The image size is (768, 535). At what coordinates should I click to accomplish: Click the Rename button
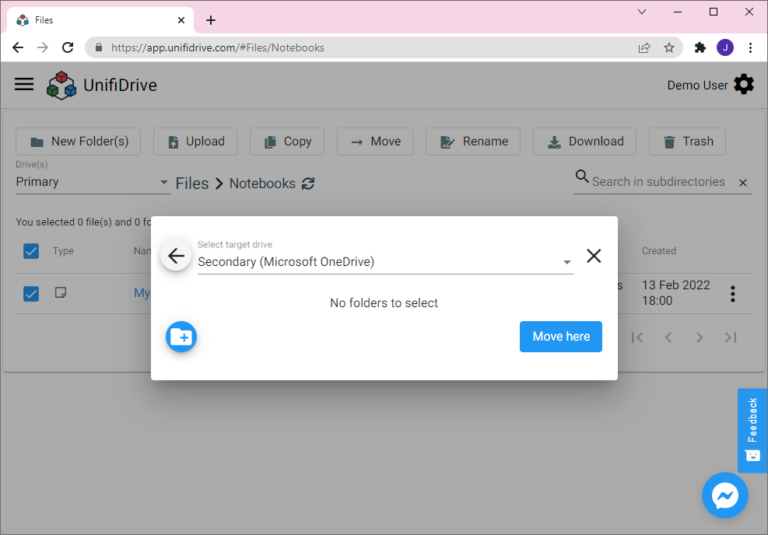pos(473,142)
